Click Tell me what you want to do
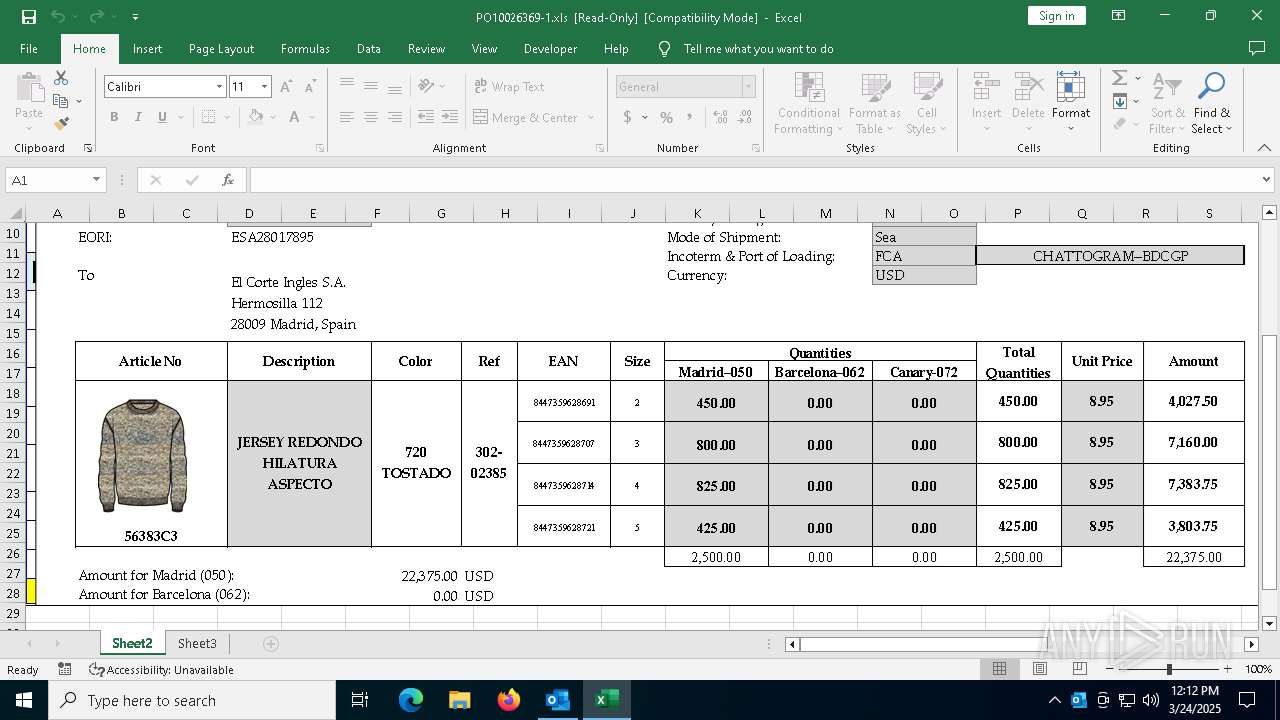The width and height of the screenshot is (1280, 720). click(x=758, y=49)
